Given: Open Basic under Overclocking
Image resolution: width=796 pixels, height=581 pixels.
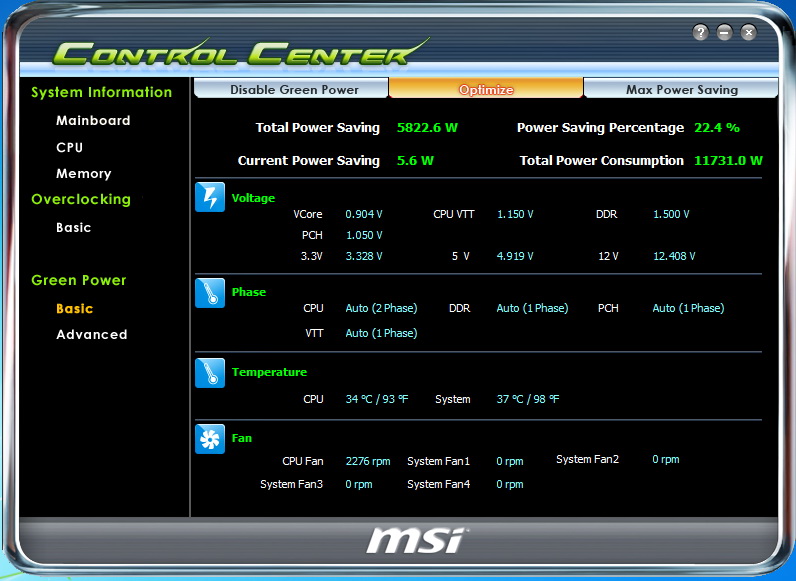Looking at the screenshot, I should pyautogui.click(x=73, y=227).
